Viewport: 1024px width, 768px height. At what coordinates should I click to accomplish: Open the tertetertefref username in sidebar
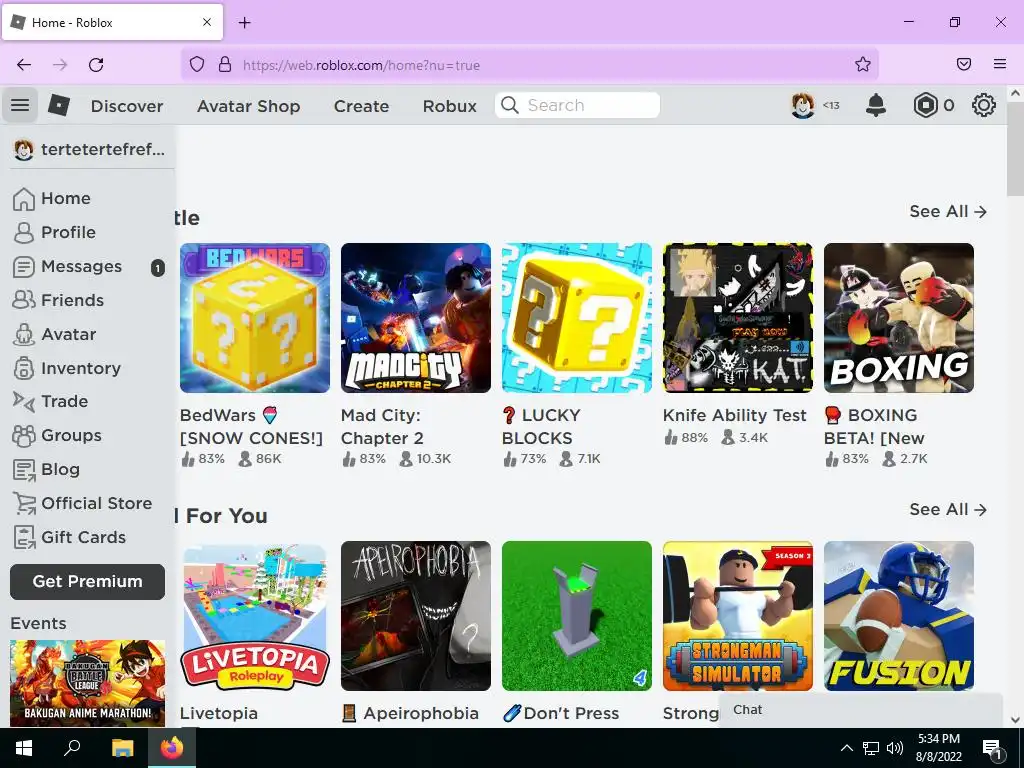(x=103, y=150)
